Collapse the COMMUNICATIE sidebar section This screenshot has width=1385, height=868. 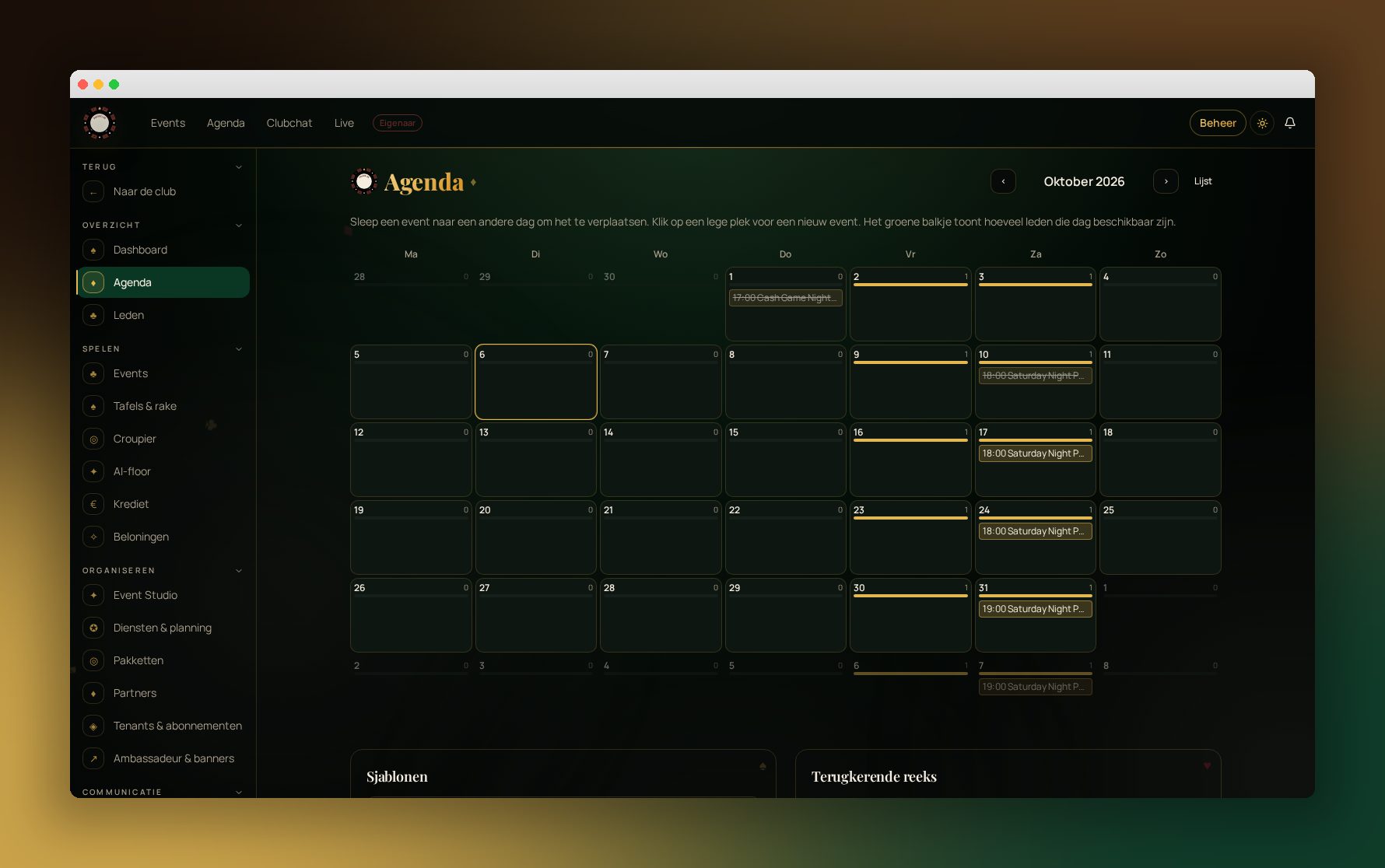tap(239, 792)
